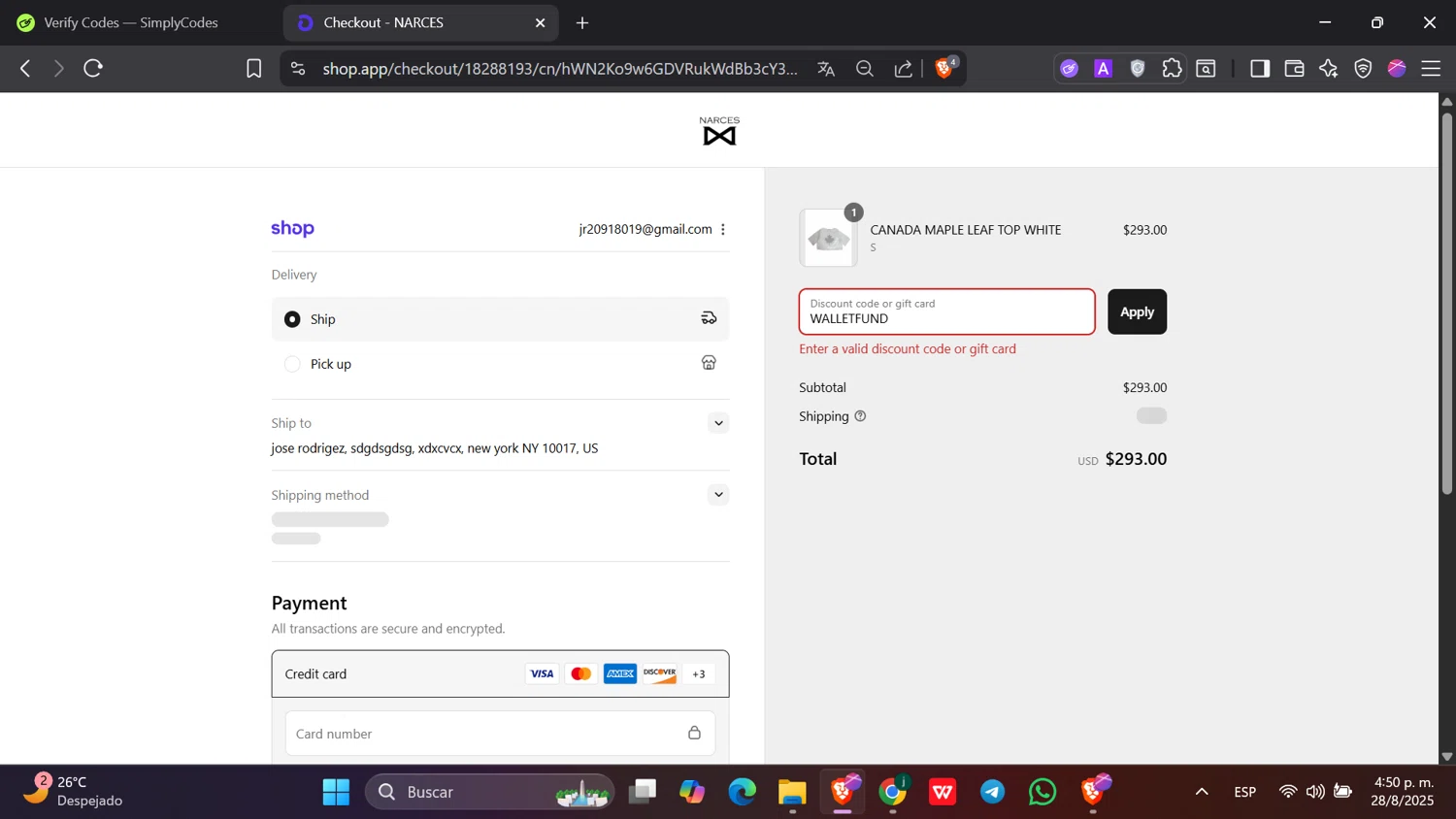Click the Windows taskbar search box
1456x819 pixels.
[489, 793]
